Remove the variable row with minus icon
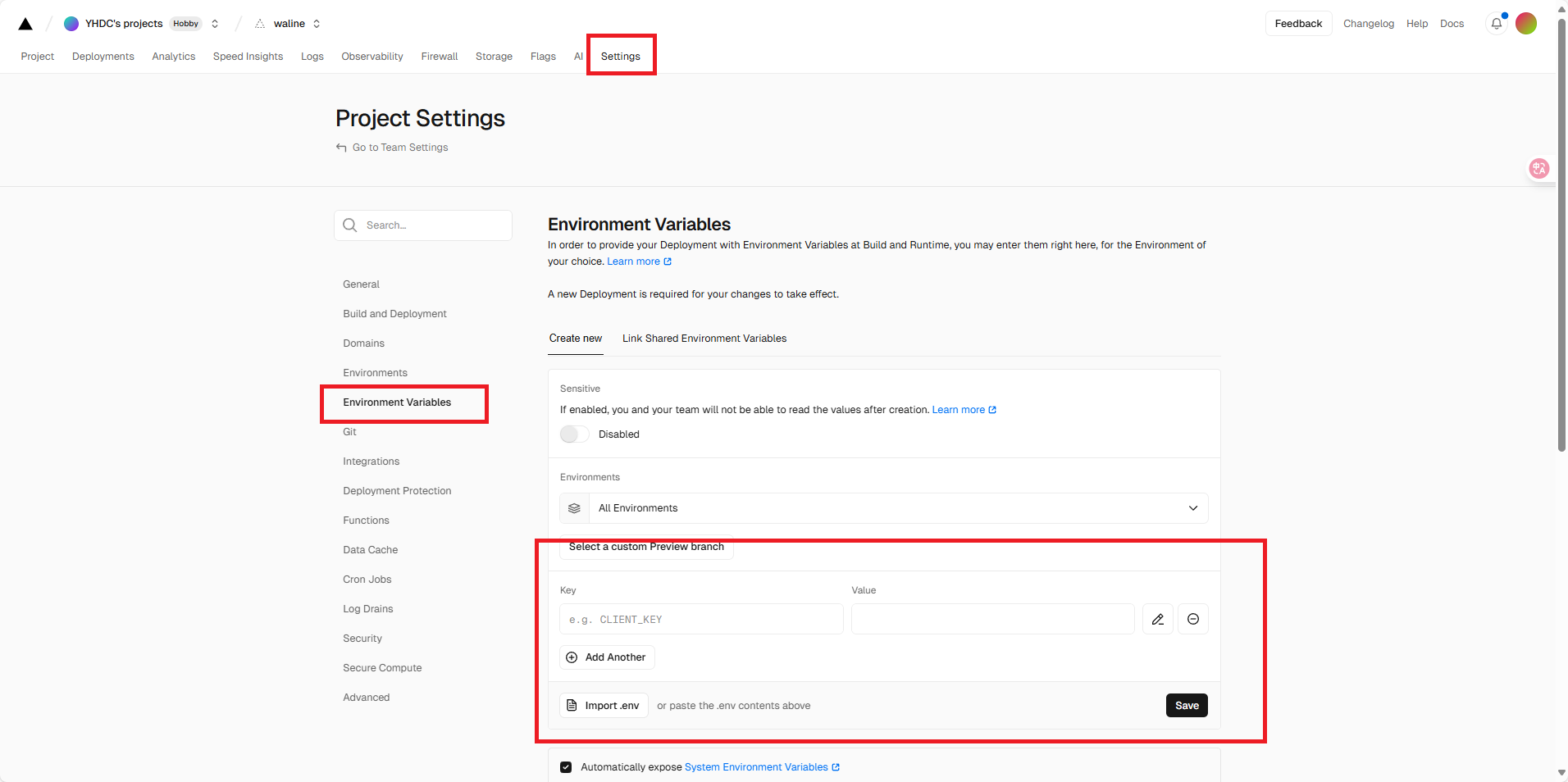 (x=1192, y=620)
